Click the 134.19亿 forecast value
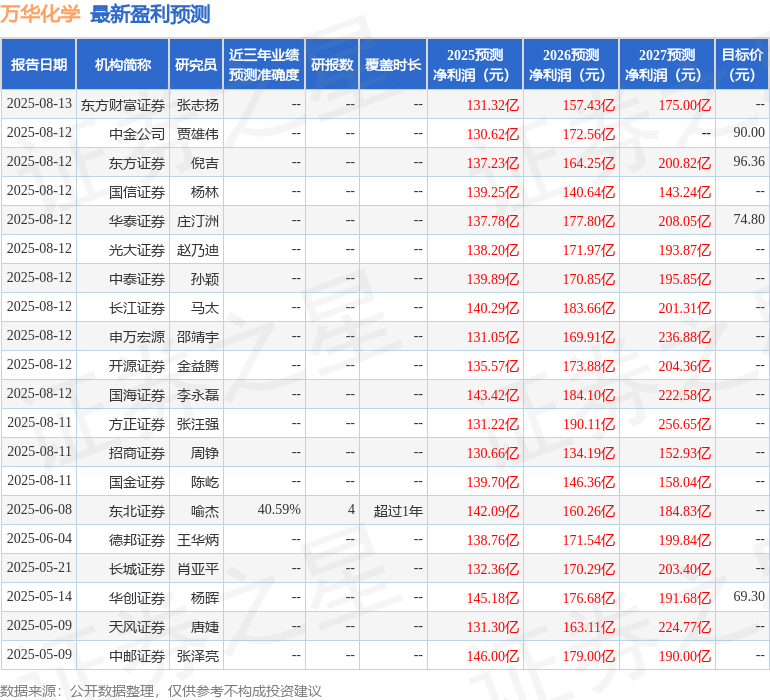Screen dimensions: 770x700 pyautogui.click(x=589, y=453)
